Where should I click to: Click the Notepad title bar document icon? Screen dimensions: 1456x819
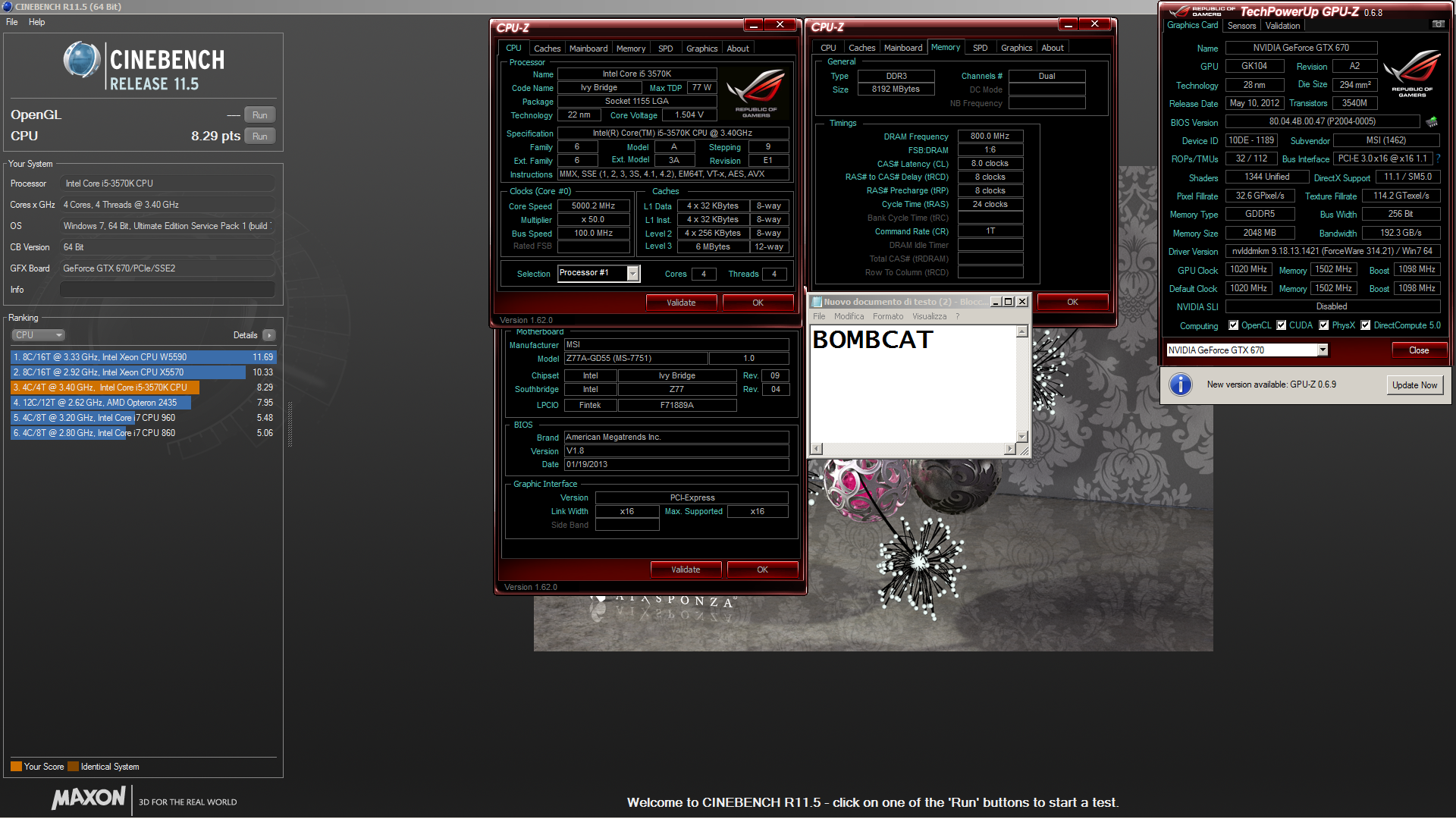click(x=817, y=302)
